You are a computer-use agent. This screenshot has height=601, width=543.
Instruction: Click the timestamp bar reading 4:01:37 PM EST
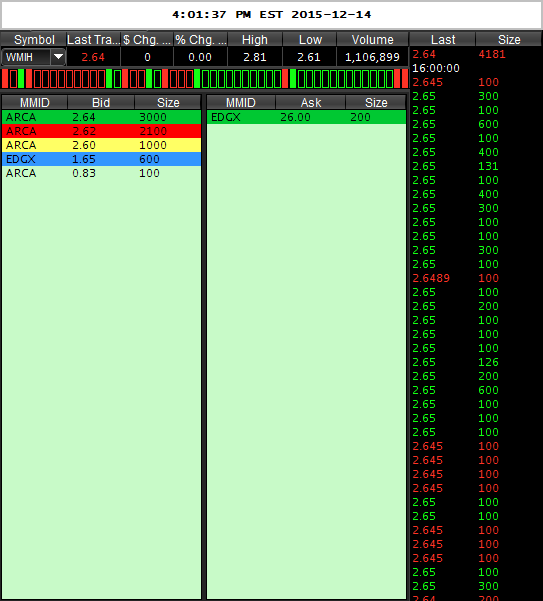tap(271, 15)
